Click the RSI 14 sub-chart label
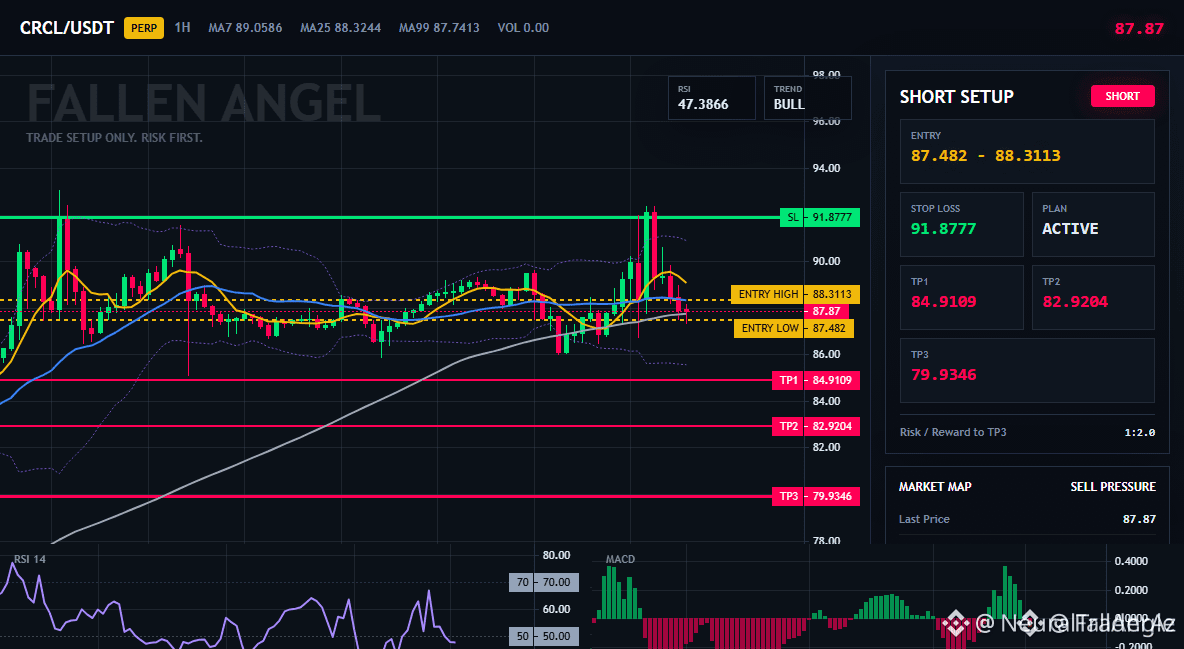 pyautogui.click(x=29, y=560)
